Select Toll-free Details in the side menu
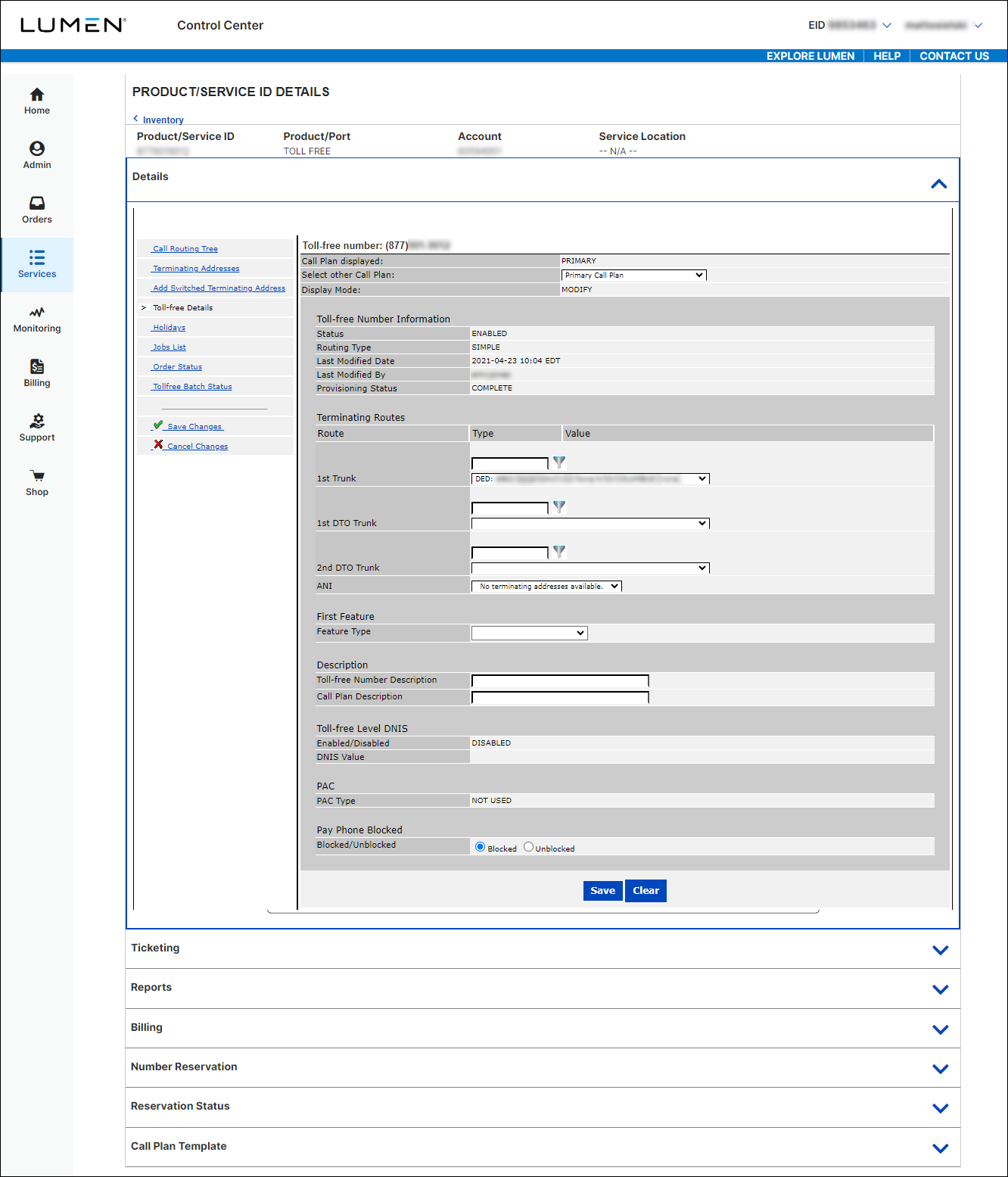1008x1177 pixels. [183, 308]
